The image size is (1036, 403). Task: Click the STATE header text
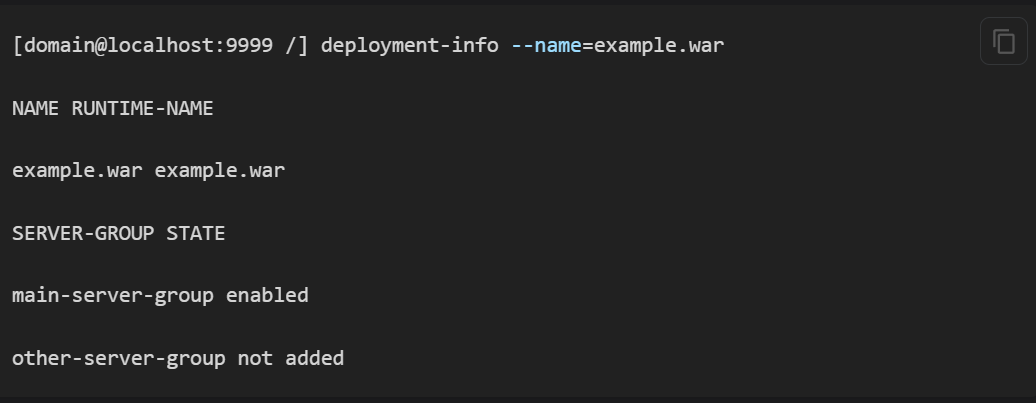(x=196, y=233)
